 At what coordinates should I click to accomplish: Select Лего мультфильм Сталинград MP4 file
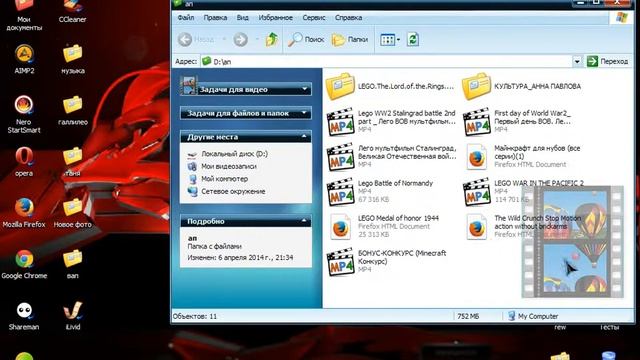point(391,156)
